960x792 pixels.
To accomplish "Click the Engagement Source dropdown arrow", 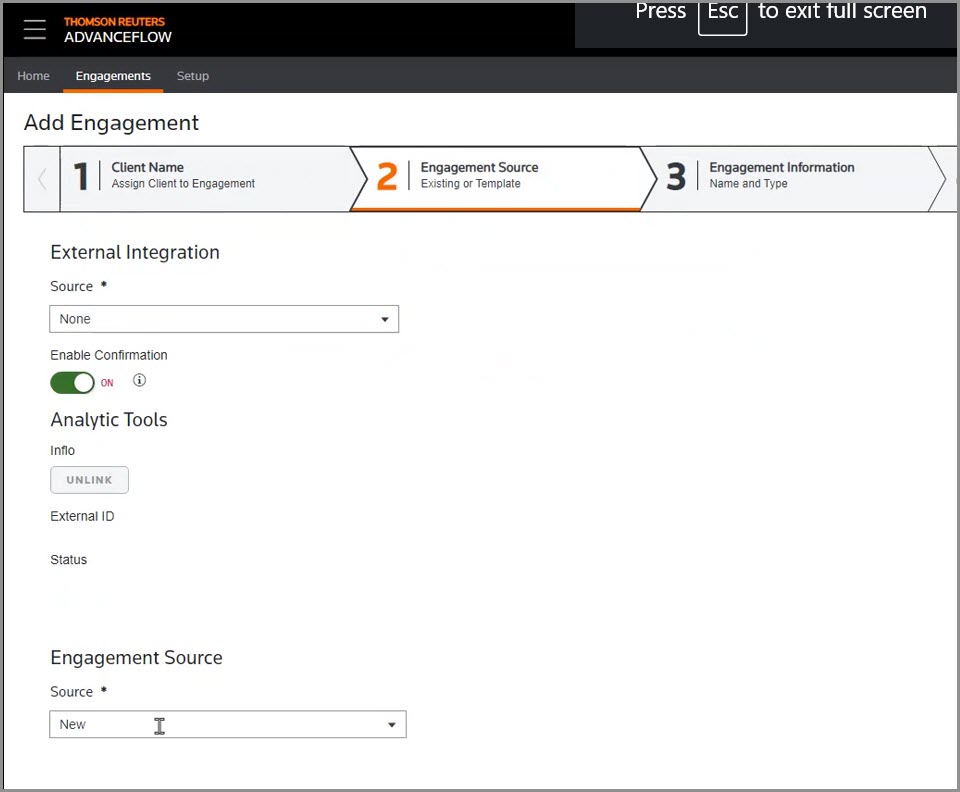I will (x=391, y=724).
